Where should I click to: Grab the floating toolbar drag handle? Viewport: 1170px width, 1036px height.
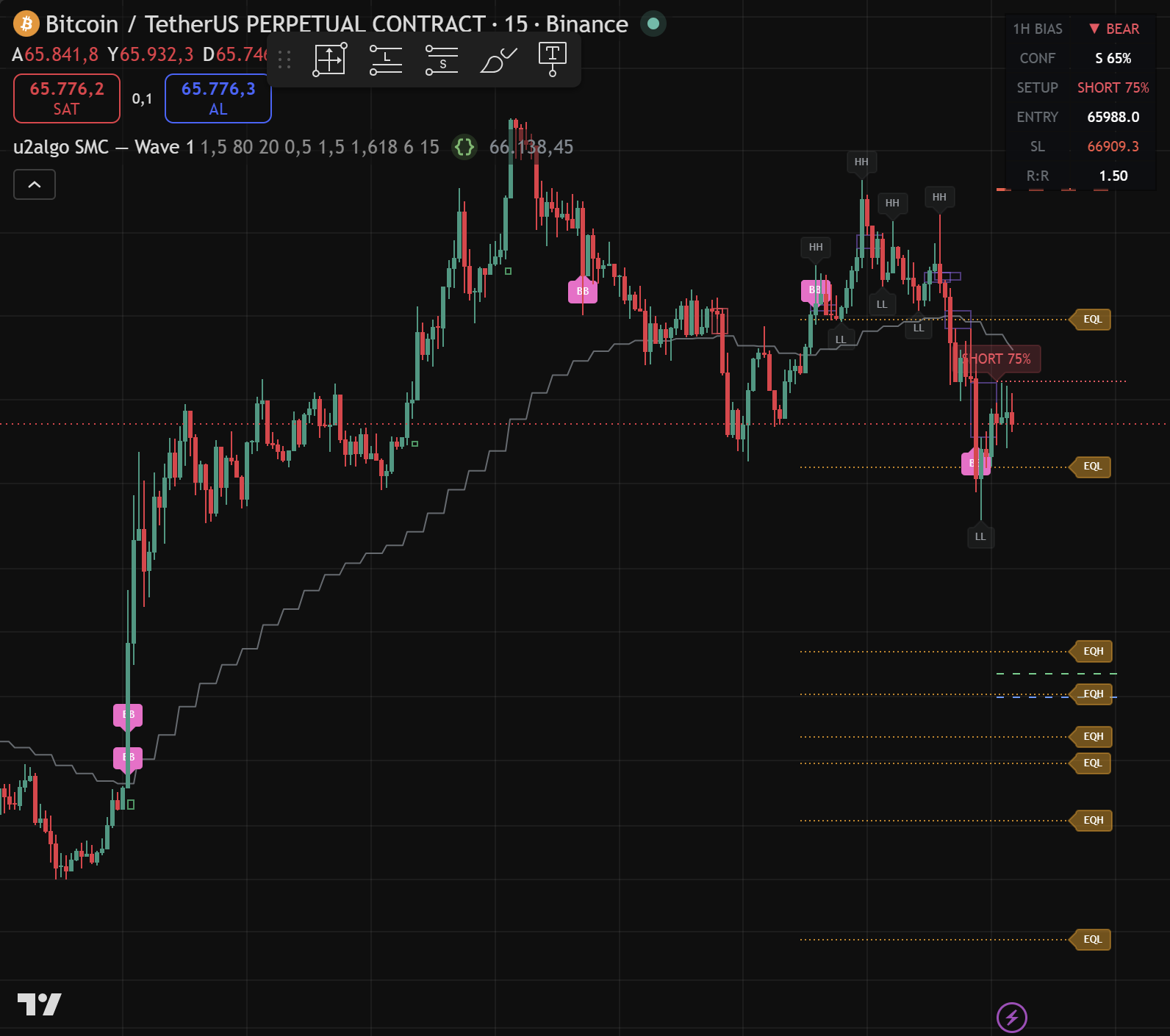click(285, 60)
